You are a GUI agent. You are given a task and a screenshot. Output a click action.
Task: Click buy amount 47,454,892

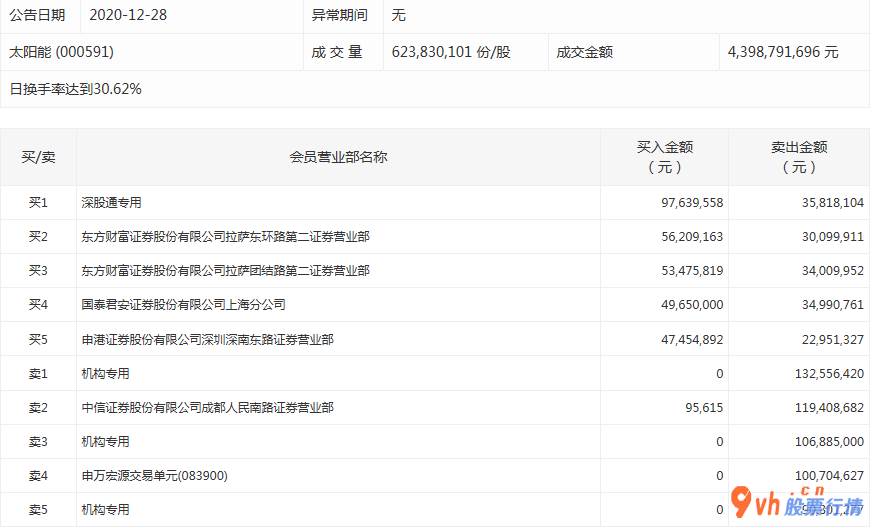pyautogui.click(x=692, y=339)
